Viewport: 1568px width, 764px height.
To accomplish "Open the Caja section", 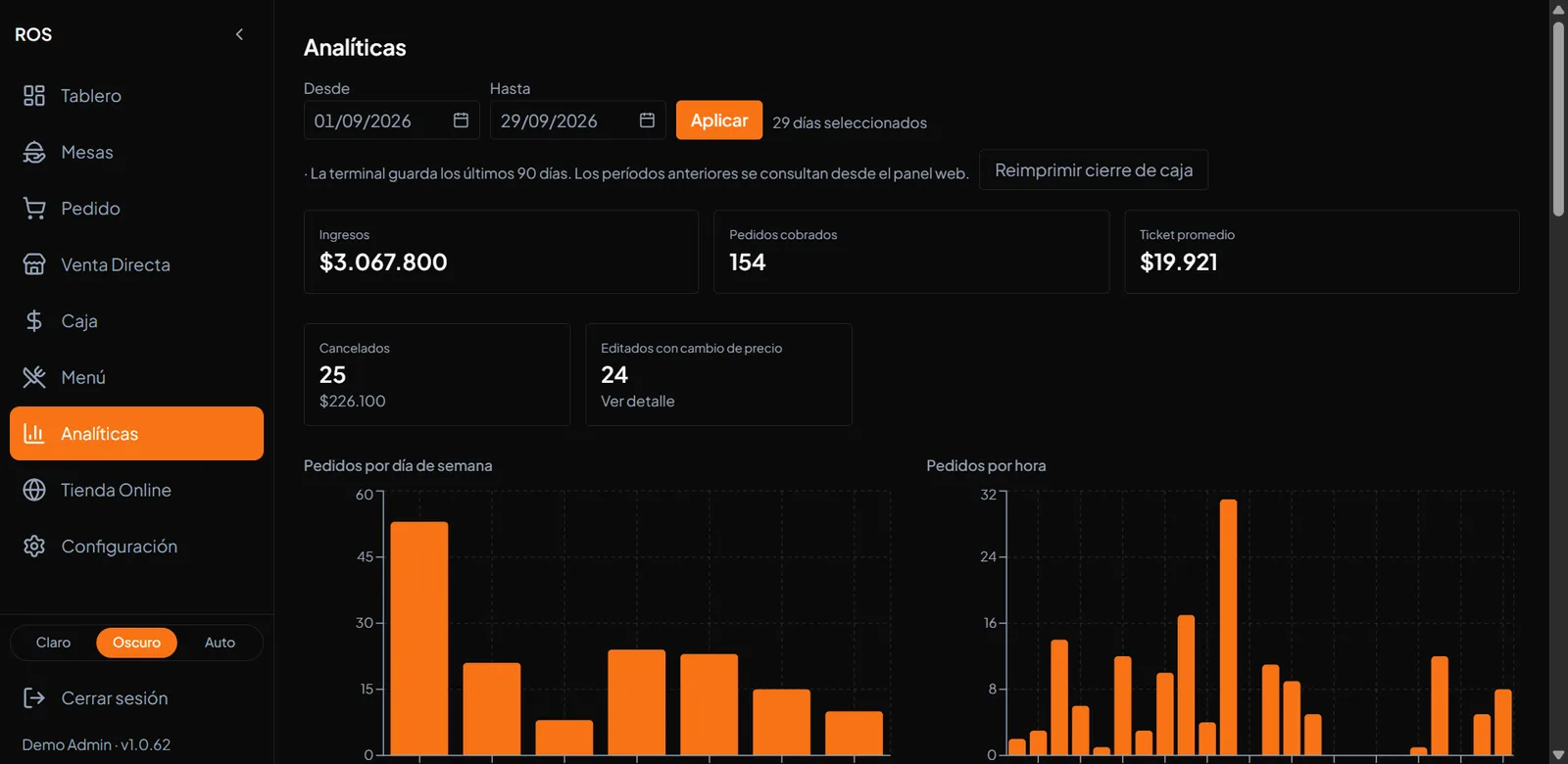I will [136, 321].
